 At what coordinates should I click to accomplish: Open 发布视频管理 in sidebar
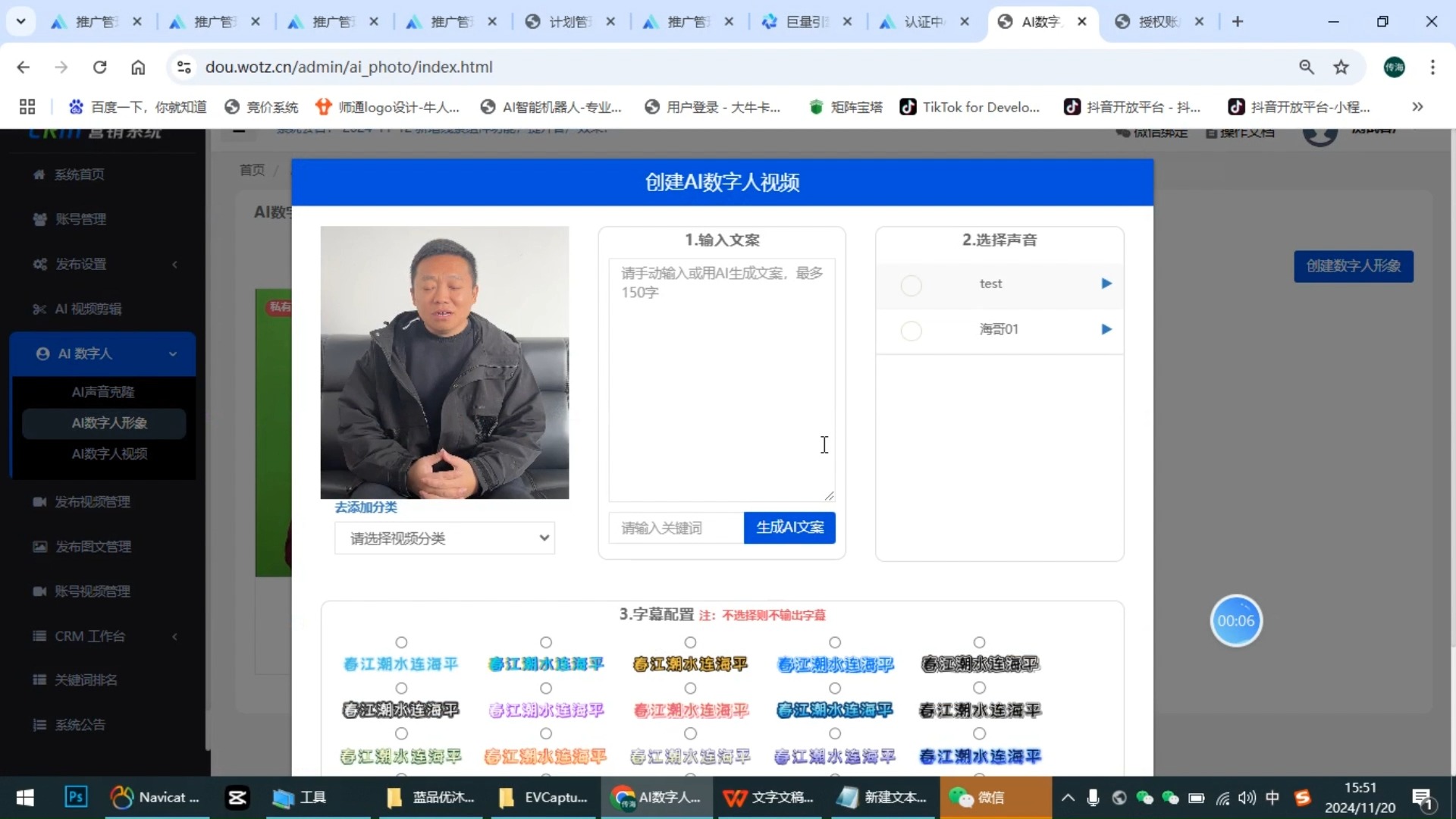(92, 502)
